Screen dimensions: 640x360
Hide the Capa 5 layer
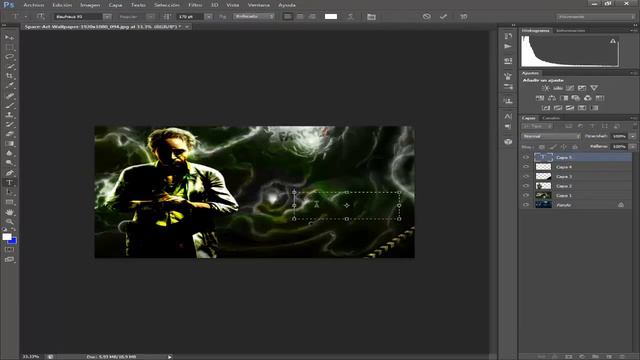click(526, 157)
